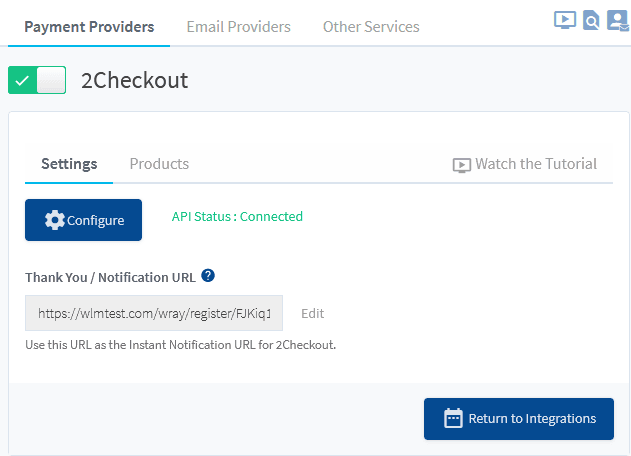The image size is (631, 456).
Task: Select the Settings sub-tab
Action: tap(69, 164)
